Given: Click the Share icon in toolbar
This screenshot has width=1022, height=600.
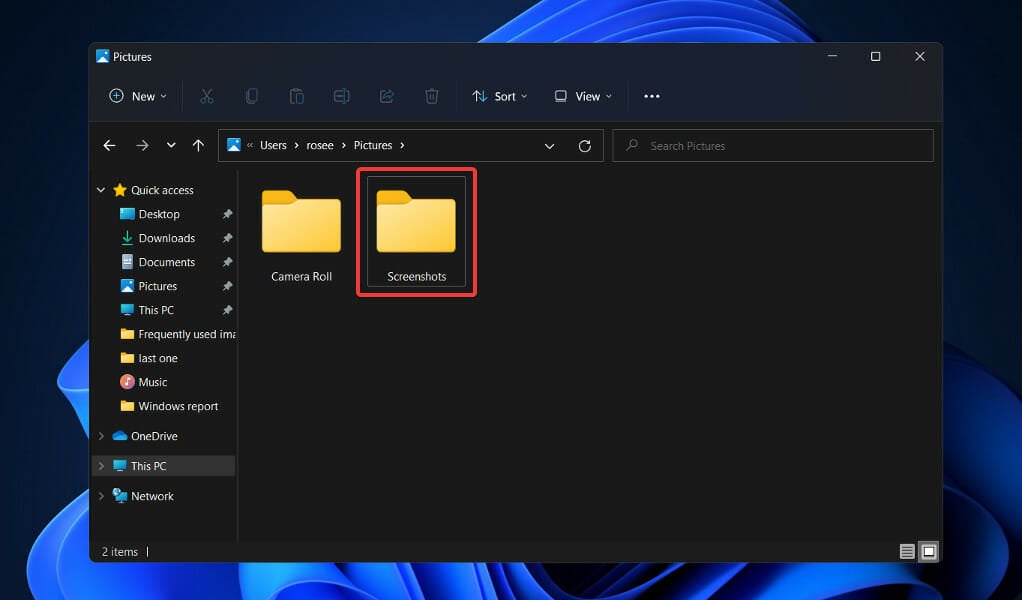Looking at the screenshot, I should coord(387,96).
